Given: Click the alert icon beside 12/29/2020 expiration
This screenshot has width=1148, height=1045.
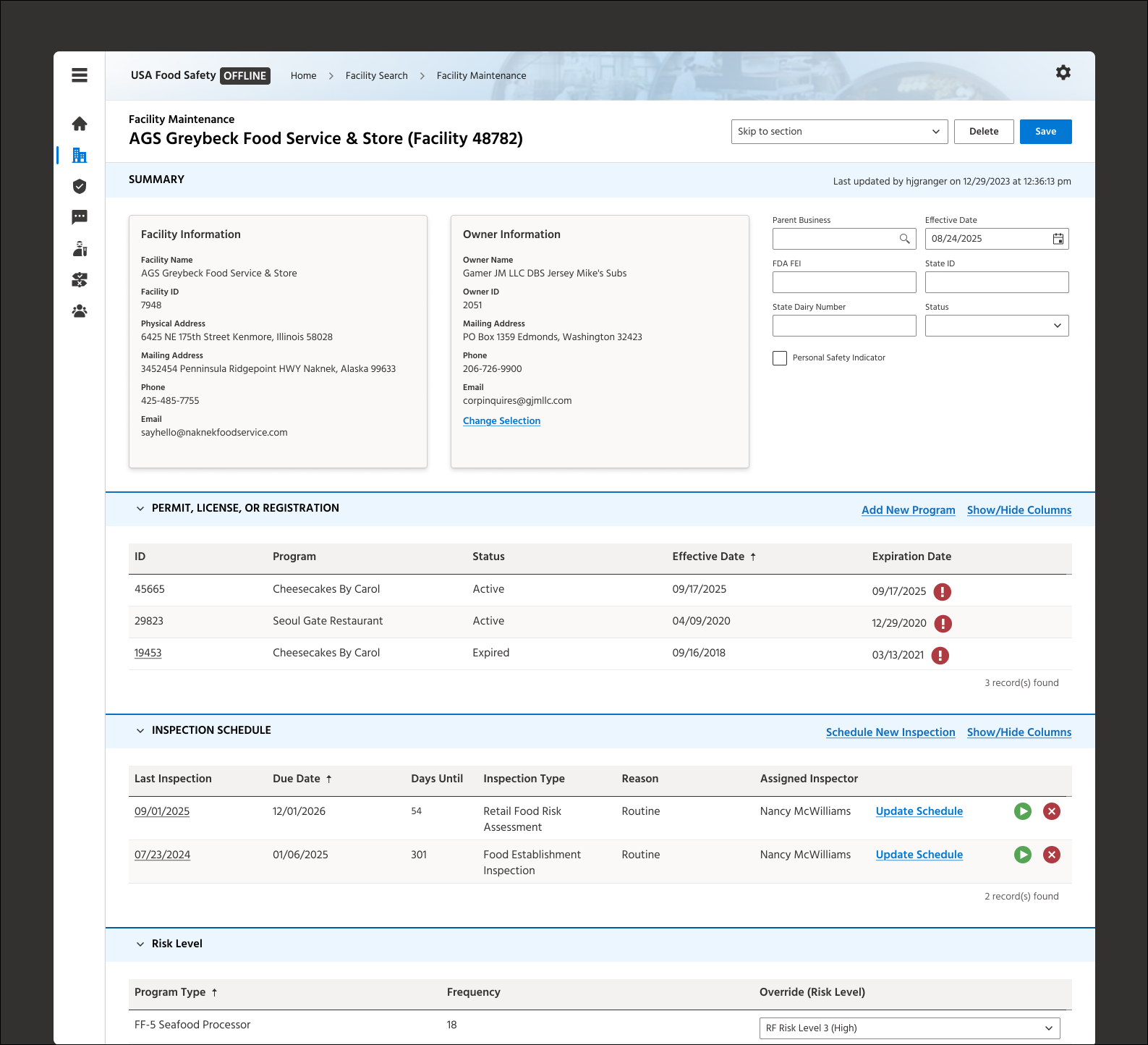Looking at the screenshot, I should pyautogui.click(x=943, y=623).
